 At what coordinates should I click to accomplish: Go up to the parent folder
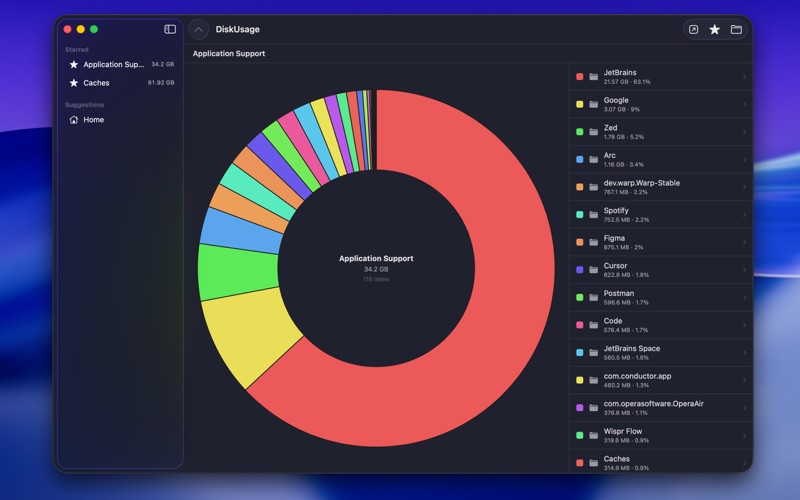tap(198, 30)
